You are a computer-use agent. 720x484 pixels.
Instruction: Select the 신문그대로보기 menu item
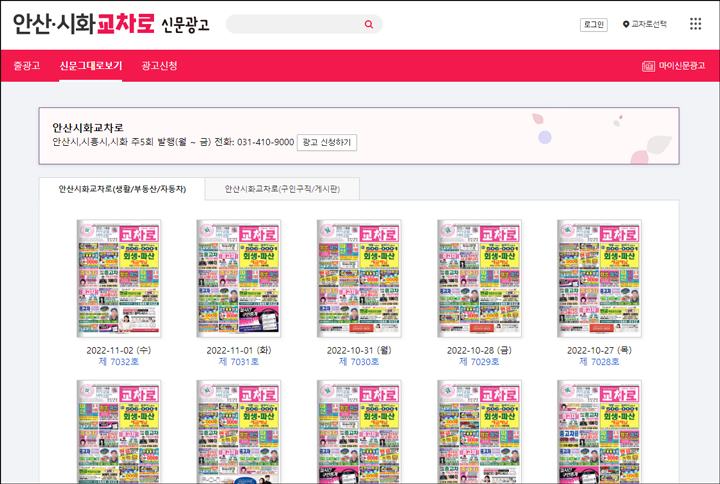(x=90, y=66)
